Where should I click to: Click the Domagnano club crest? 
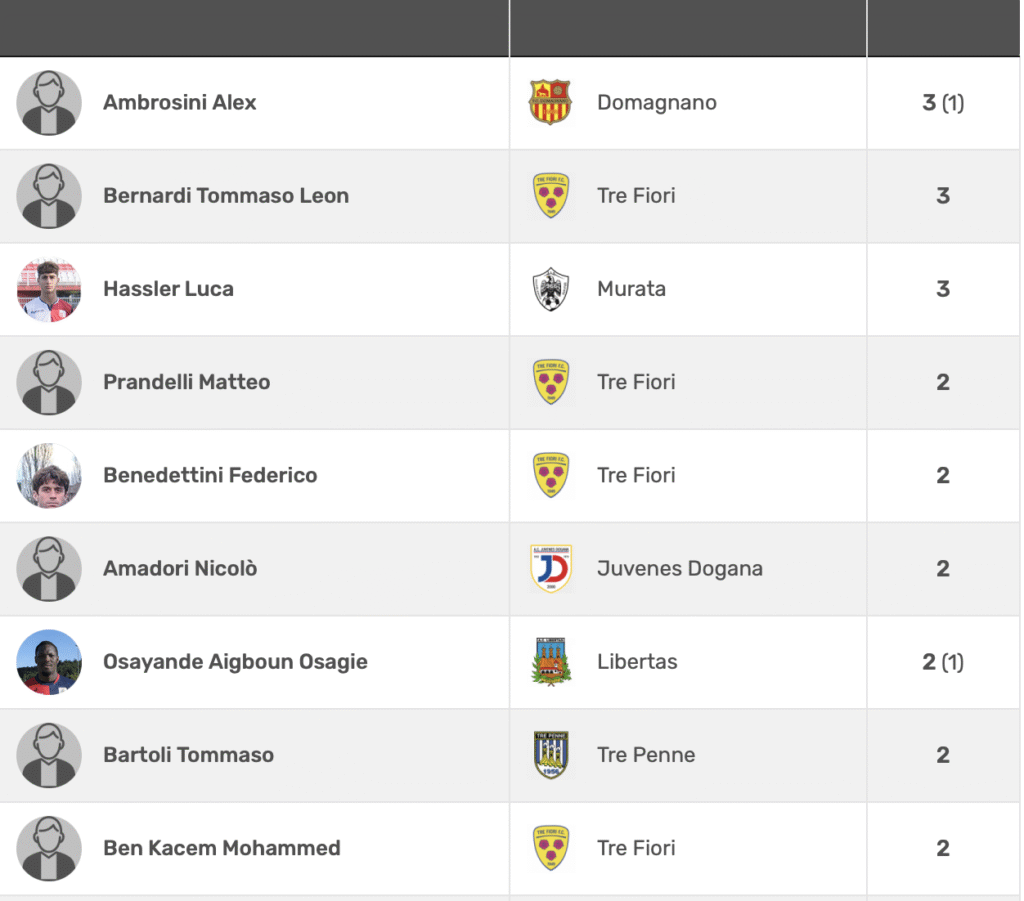point(551,103)
